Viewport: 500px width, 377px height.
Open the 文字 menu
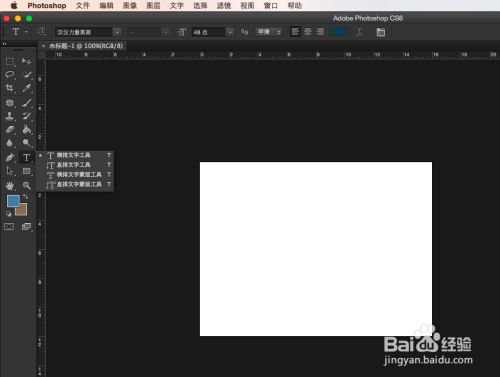pyautogui.click(x=177, y=6)
